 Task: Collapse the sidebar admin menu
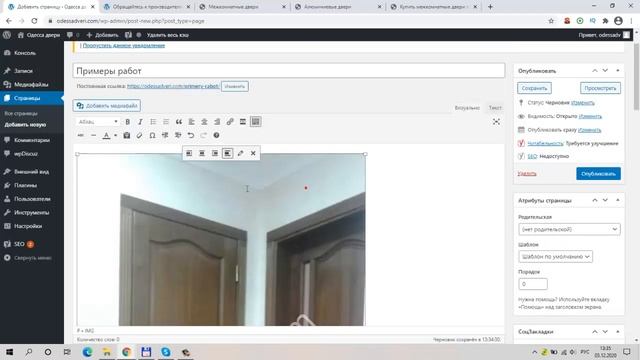[x=28, y=258]
